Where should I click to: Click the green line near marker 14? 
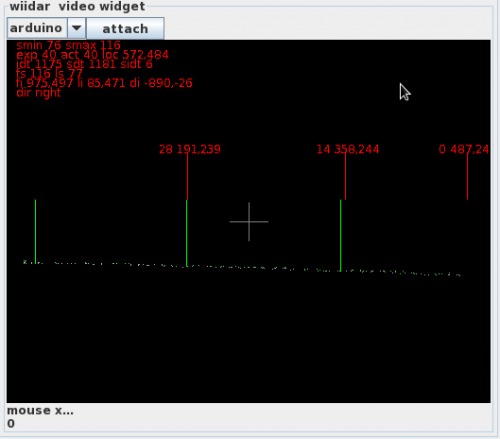click(x=340, y=236)
